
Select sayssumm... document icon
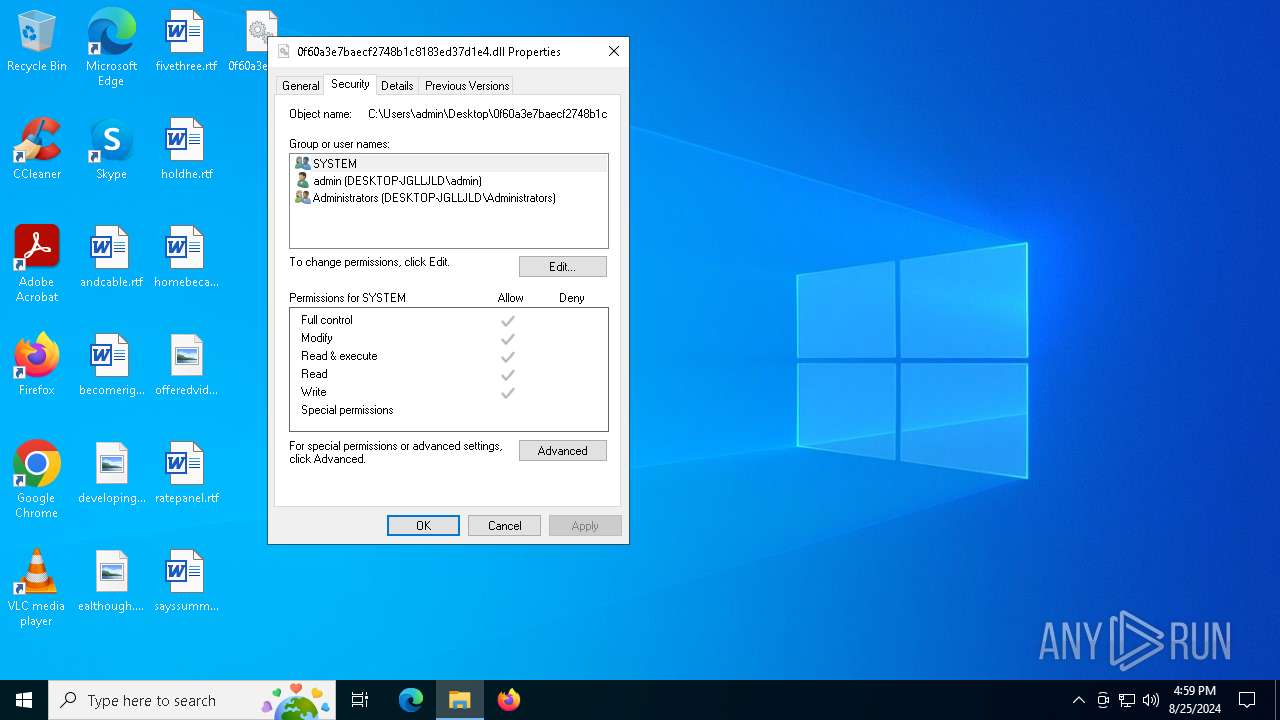186,582
